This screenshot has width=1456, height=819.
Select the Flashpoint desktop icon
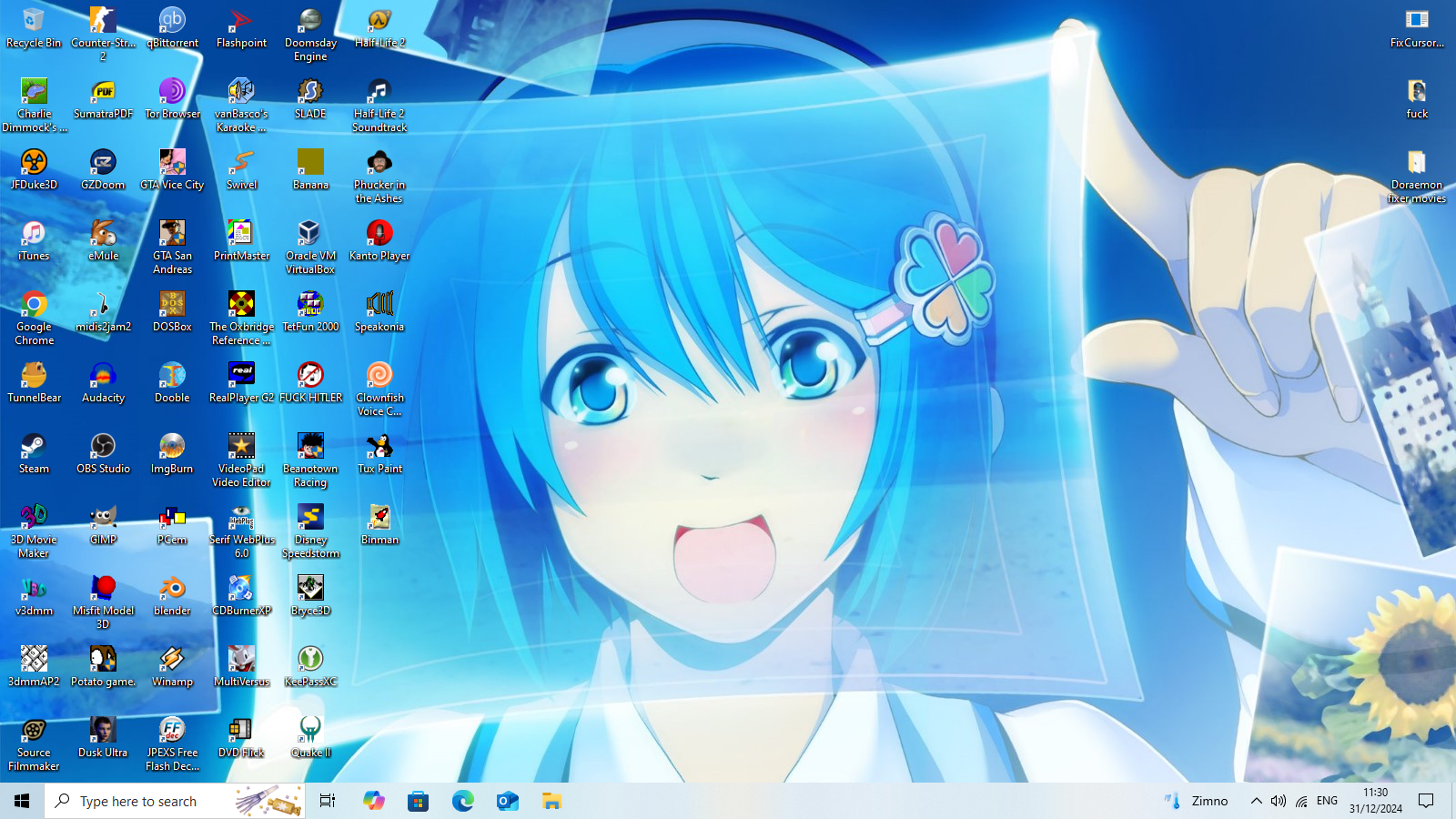point(241,28)
